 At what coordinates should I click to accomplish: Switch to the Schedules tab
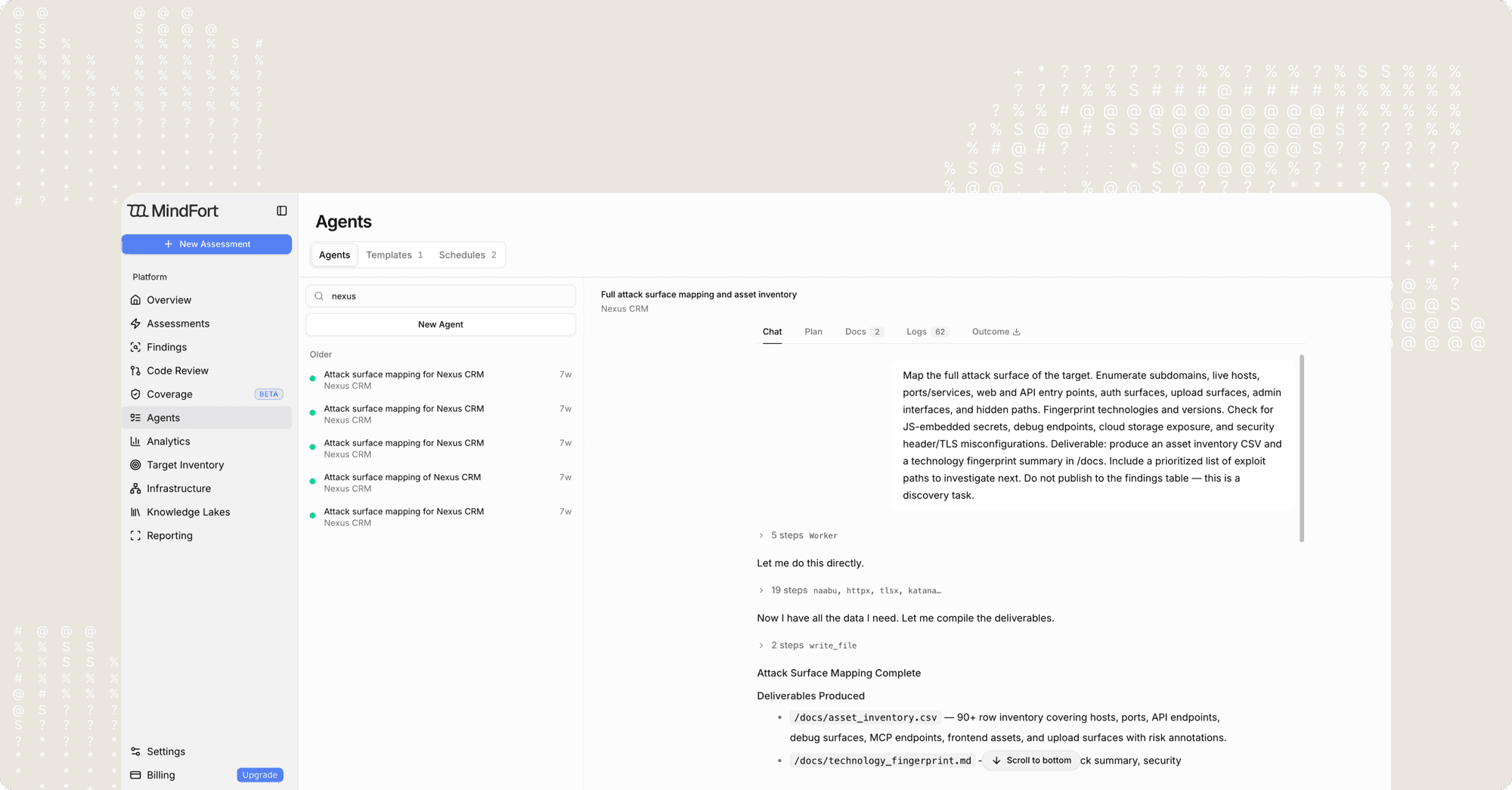pyautogui.click(x=467, y=255)
